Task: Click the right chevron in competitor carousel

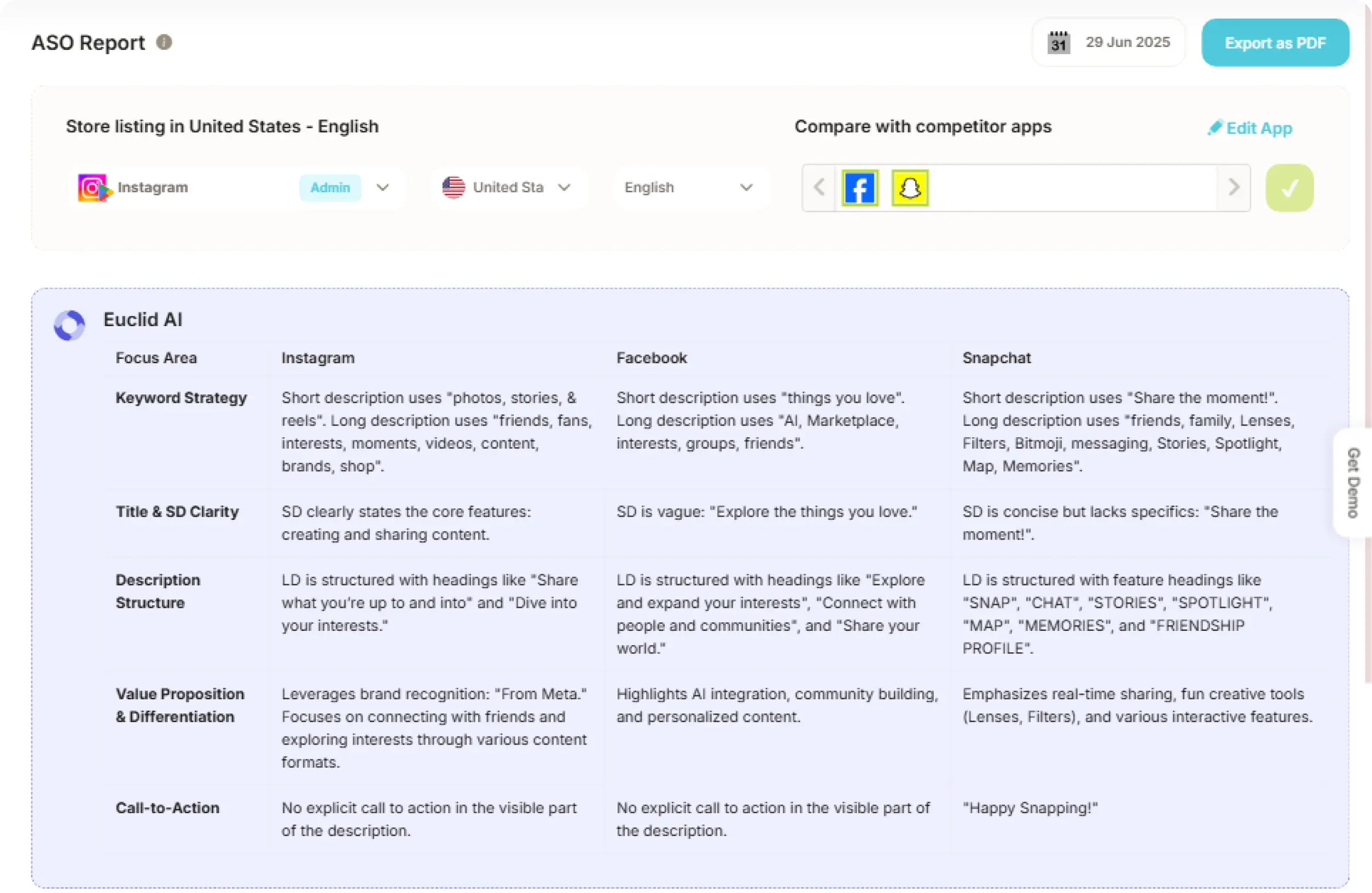Action: 1234,187
